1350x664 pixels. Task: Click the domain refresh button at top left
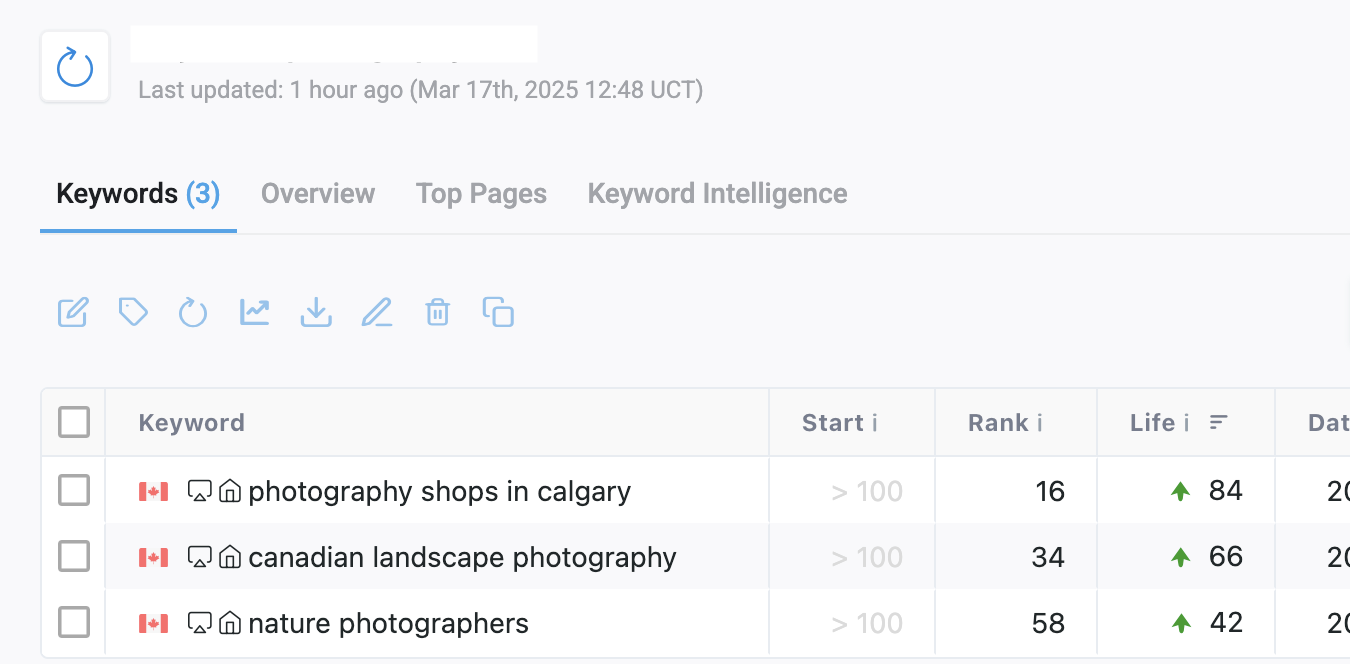(x=75, y=68)
